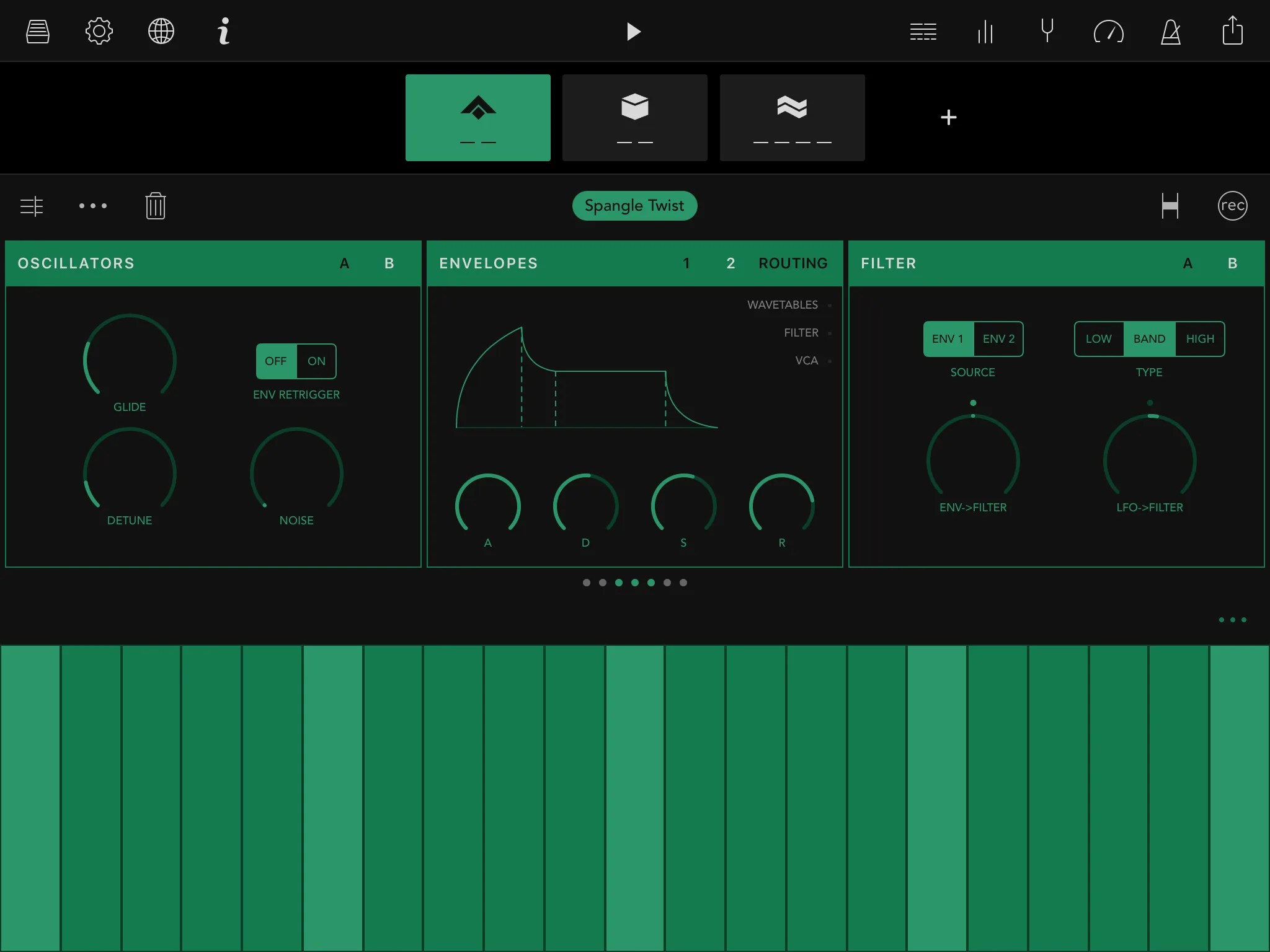
Task: Open more track options with ellipsis
Action: [93, 206]
